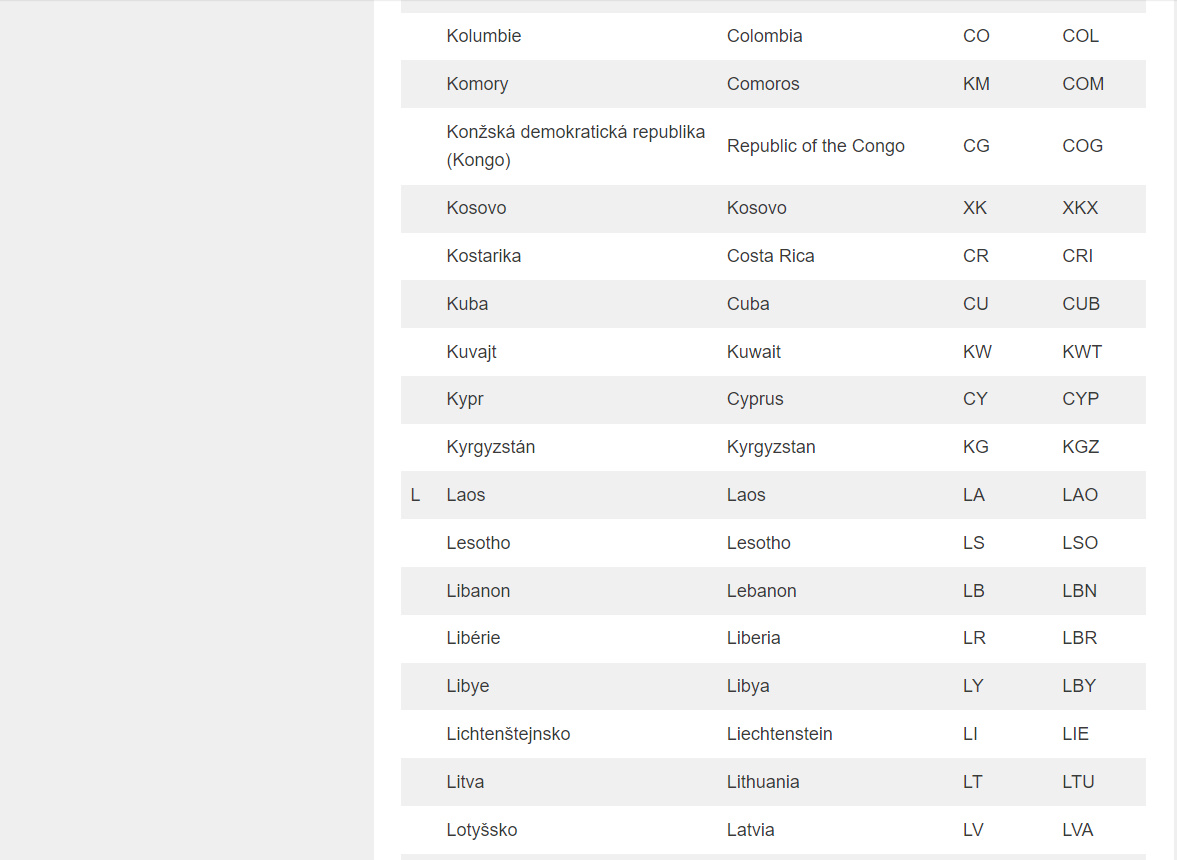The height and width of the screenshot is (860, 1177).
Task: Click the Cyprus table entry
Action: (x=755, y=399)
